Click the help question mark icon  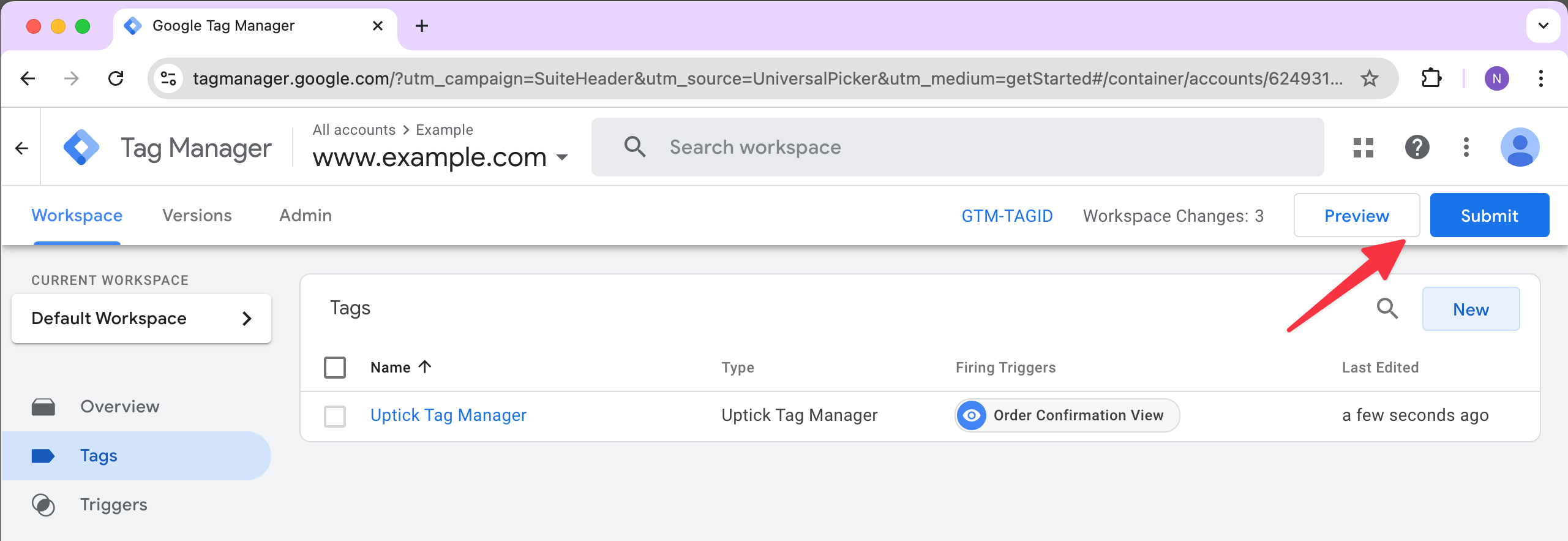coord(1417,148)
